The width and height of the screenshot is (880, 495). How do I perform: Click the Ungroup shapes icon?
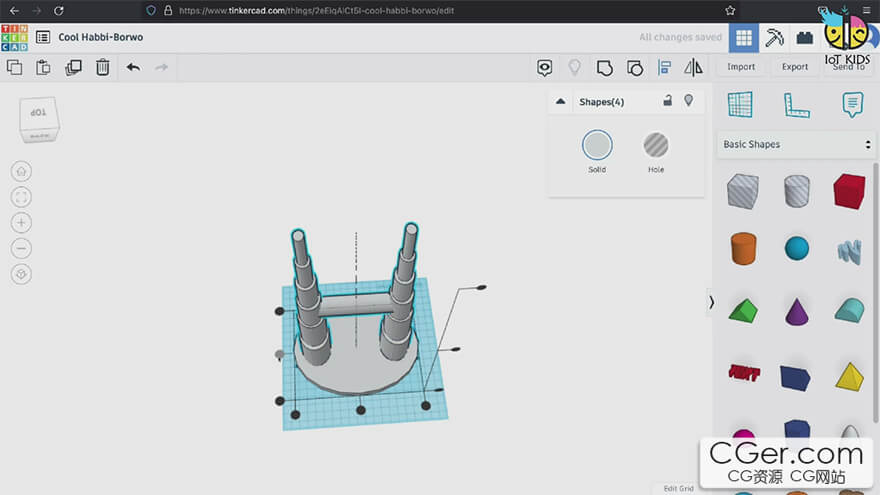pyautogui.click(x=635, y=68)
